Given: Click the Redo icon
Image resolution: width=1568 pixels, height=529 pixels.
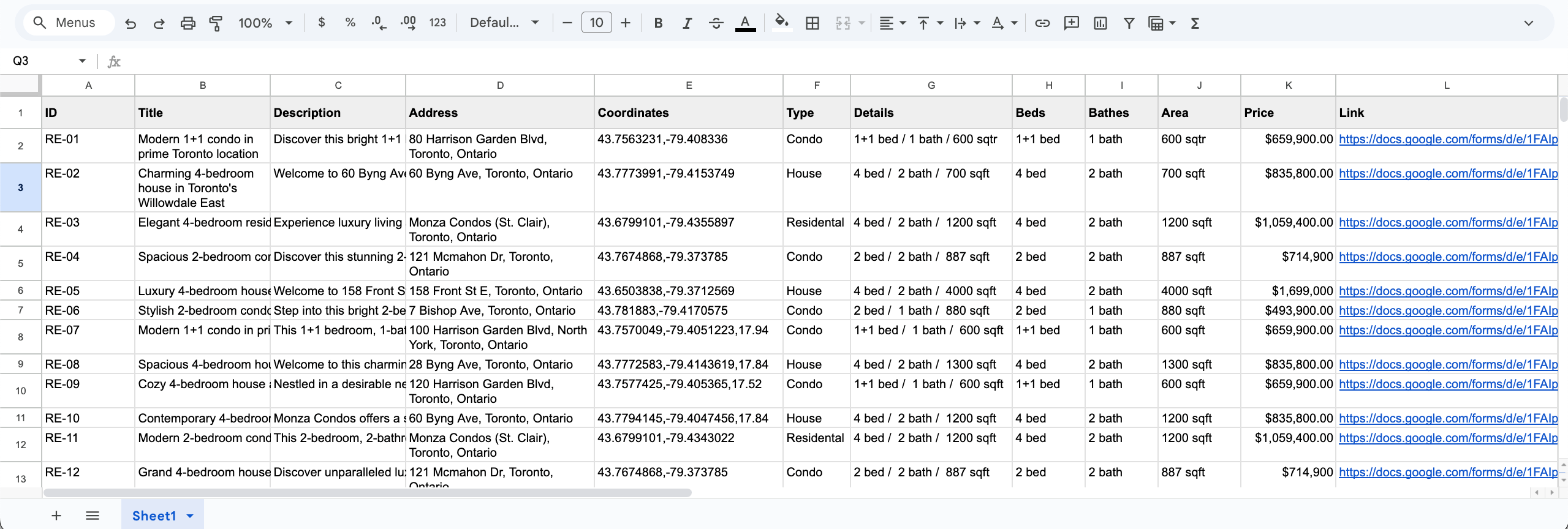Looking at the screenshot, I should point(159,23).
